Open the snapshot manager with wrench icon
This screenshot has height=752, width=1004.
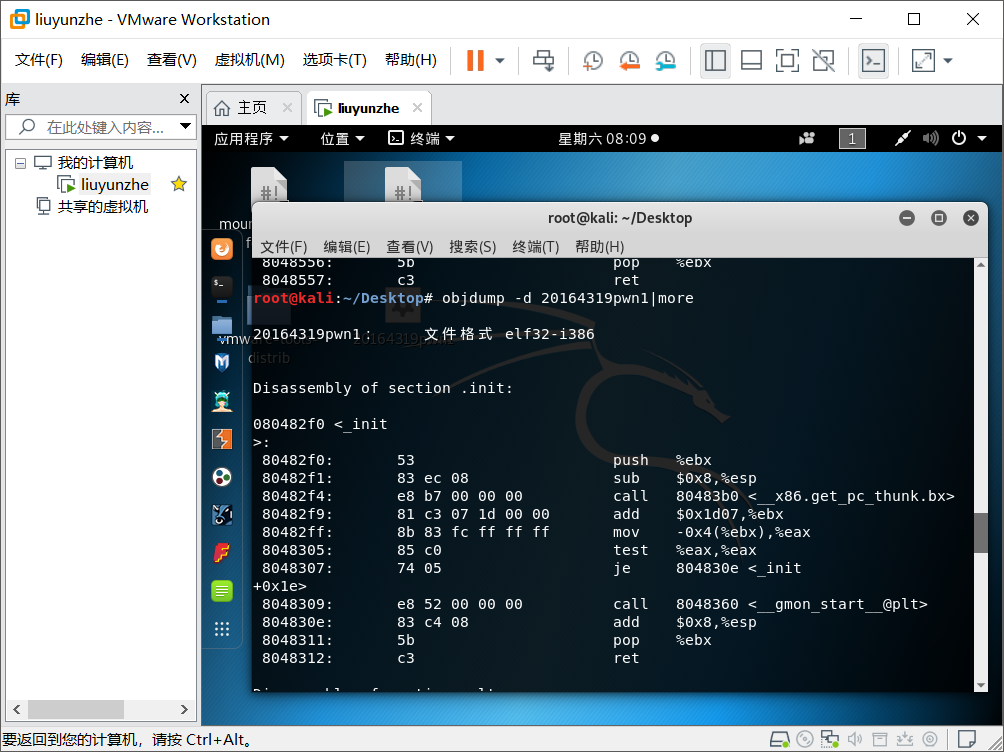pyautogui.click(x=666, y=61)
